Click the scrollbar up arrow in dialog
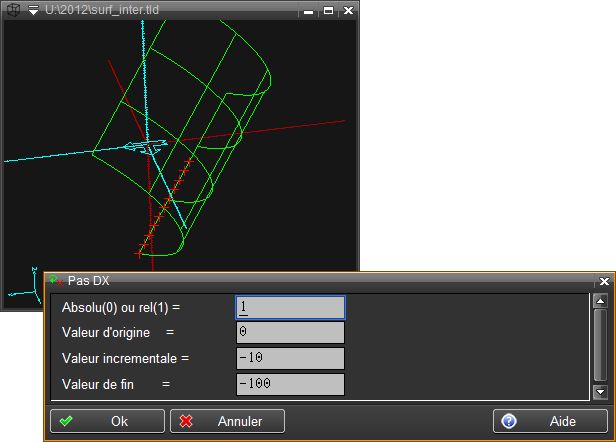 [x=600, y=301]
